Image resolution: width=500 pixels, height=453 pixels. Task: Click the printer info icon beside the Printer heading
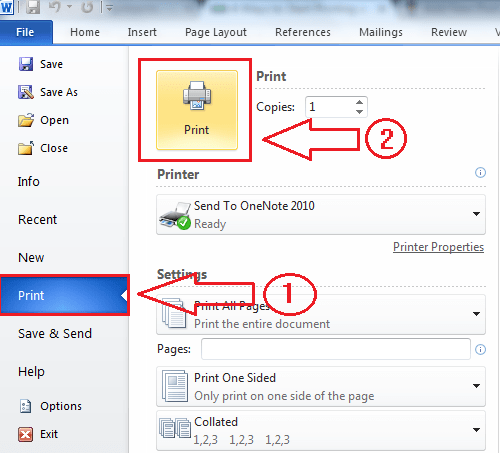pos(480,172)
